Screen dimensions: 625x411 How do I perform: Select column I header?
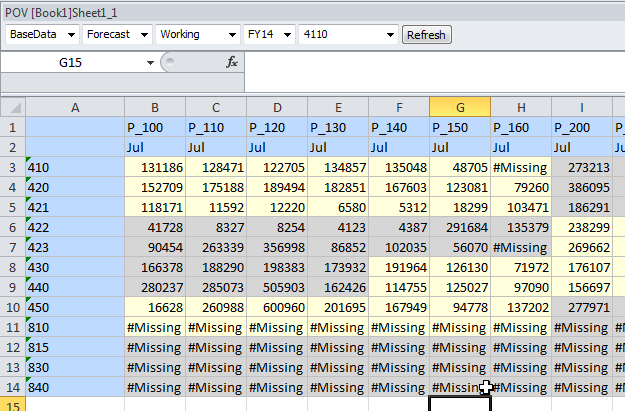582,107
